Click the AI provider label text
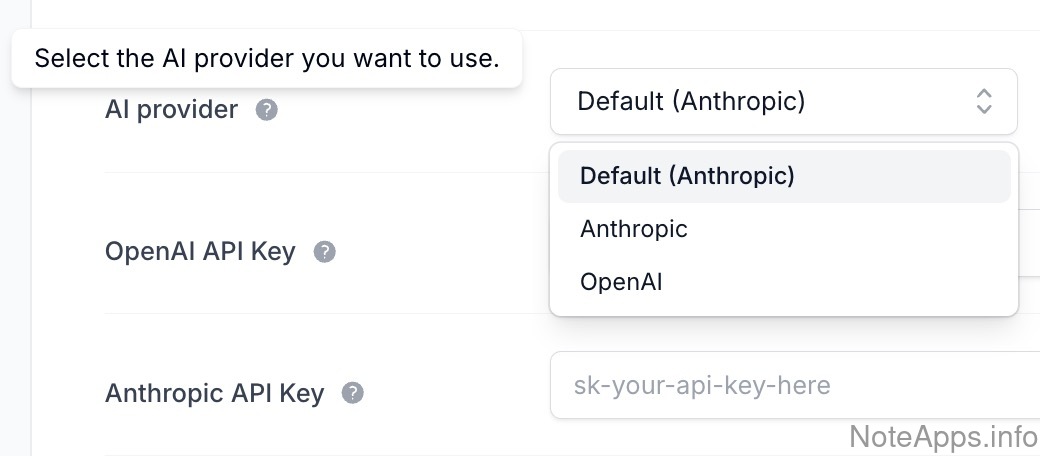This screenshot has height=456, width=1040. tap(171, 110)
